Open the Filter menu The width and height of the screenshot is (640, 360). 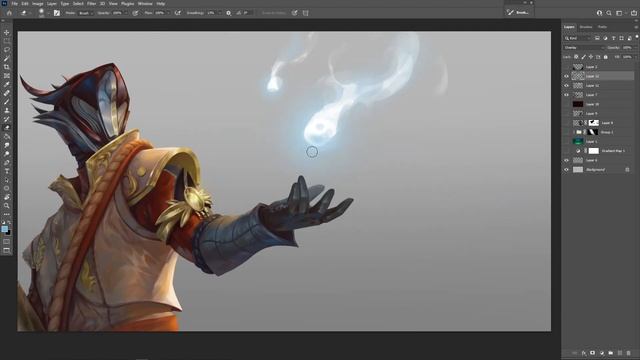pyautogui.click(x=91, y=4)
